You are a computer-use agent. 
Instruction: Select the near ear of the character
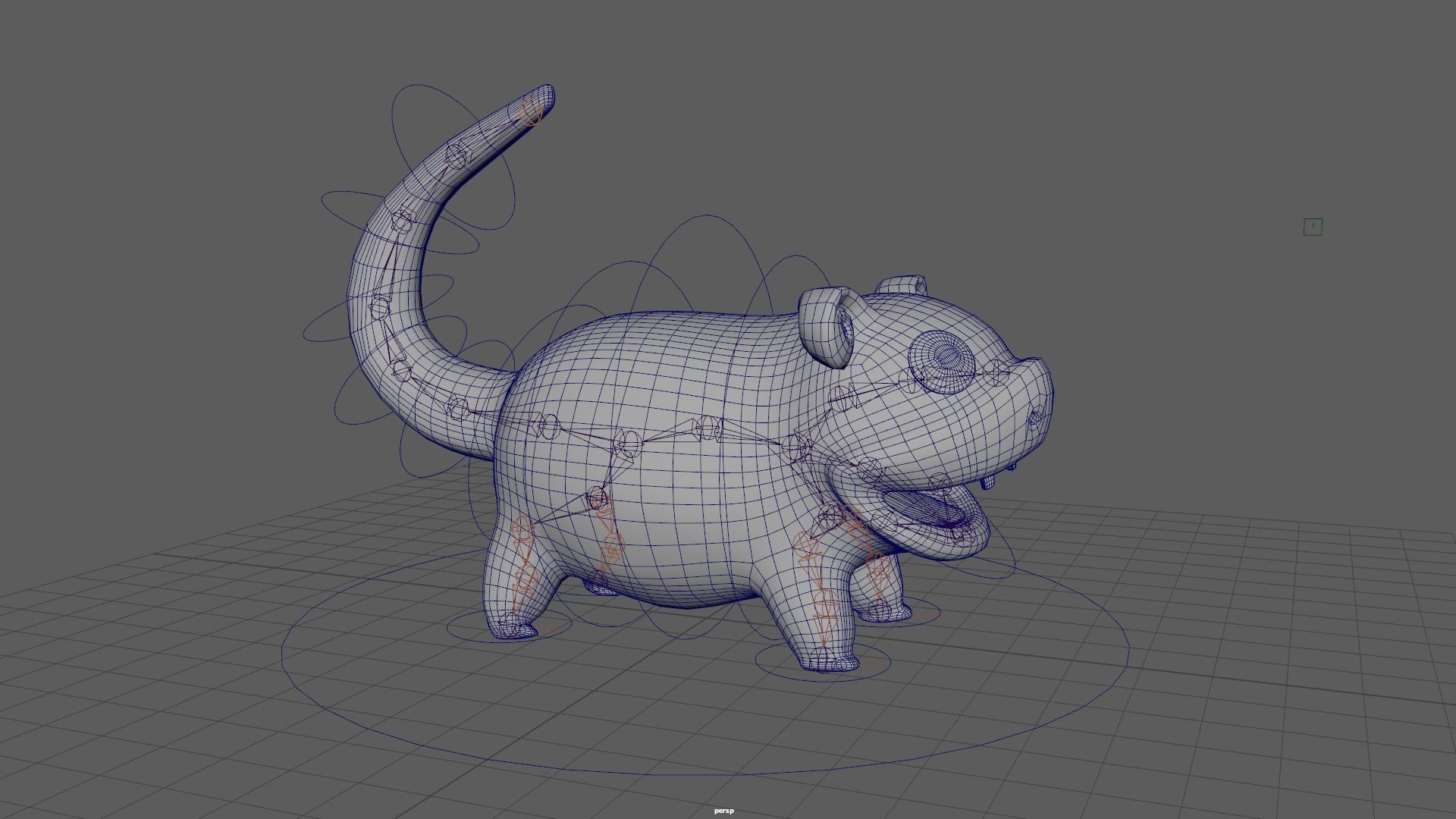[827, 327]
